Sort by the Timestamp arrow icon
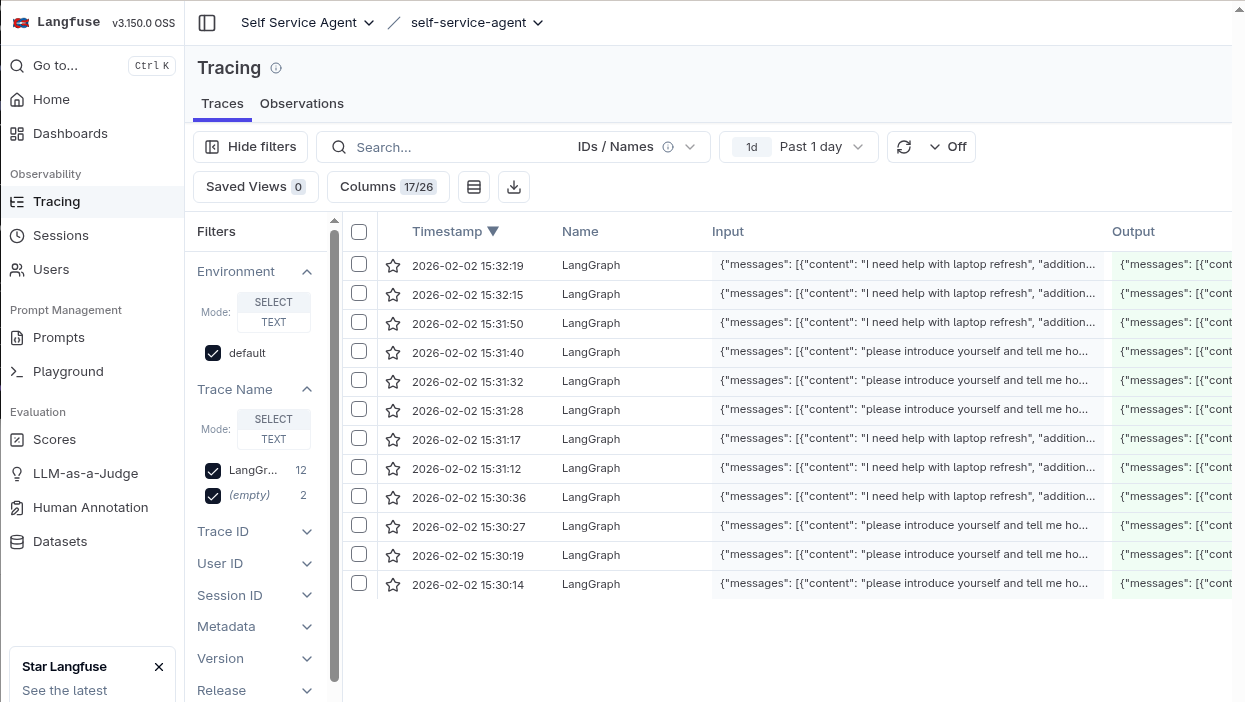This screenshot has width=1245, height=702. 493,231
